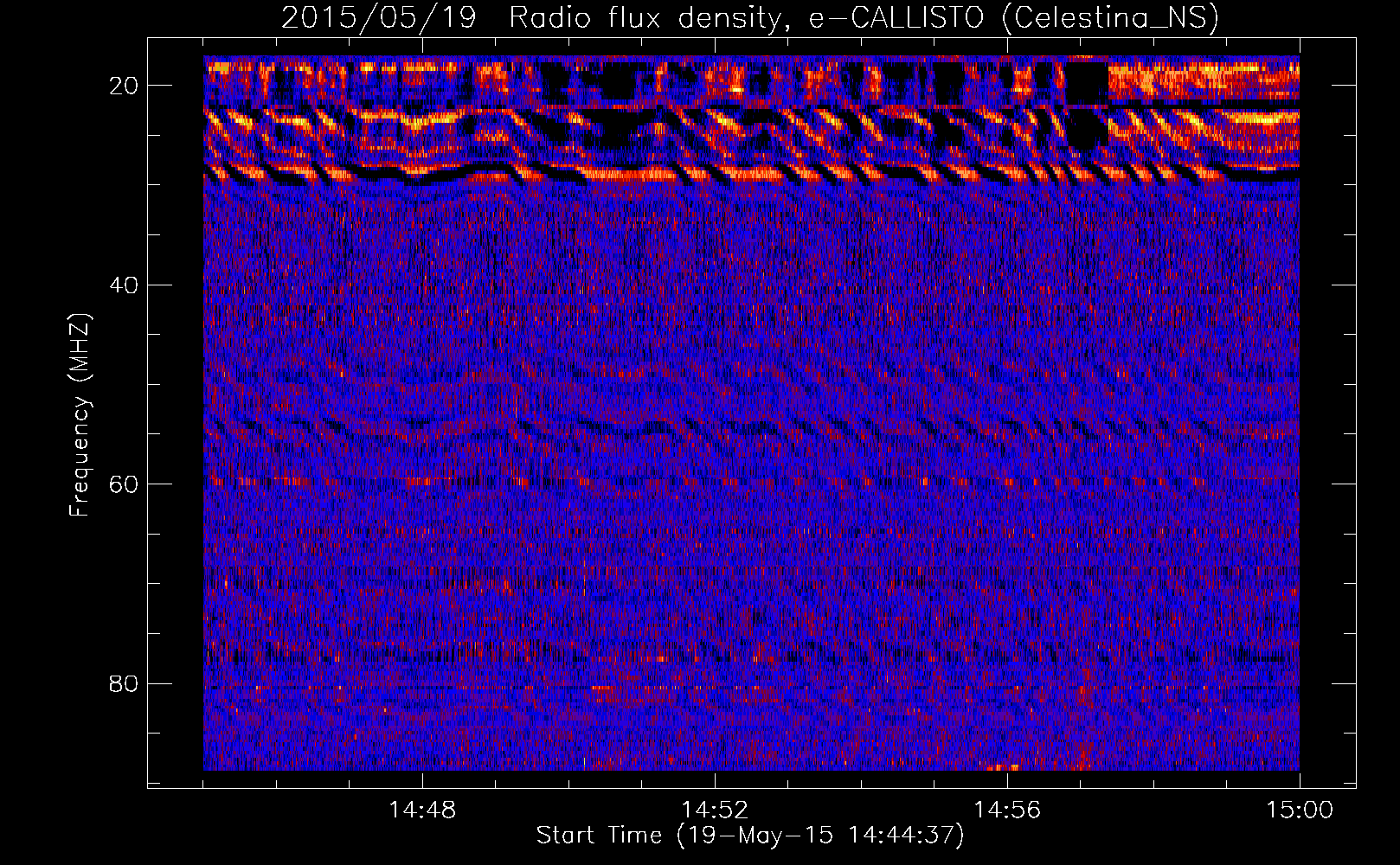
Task: Click the 60 MHz frequency tick label
Action: (x=124, y=484)
